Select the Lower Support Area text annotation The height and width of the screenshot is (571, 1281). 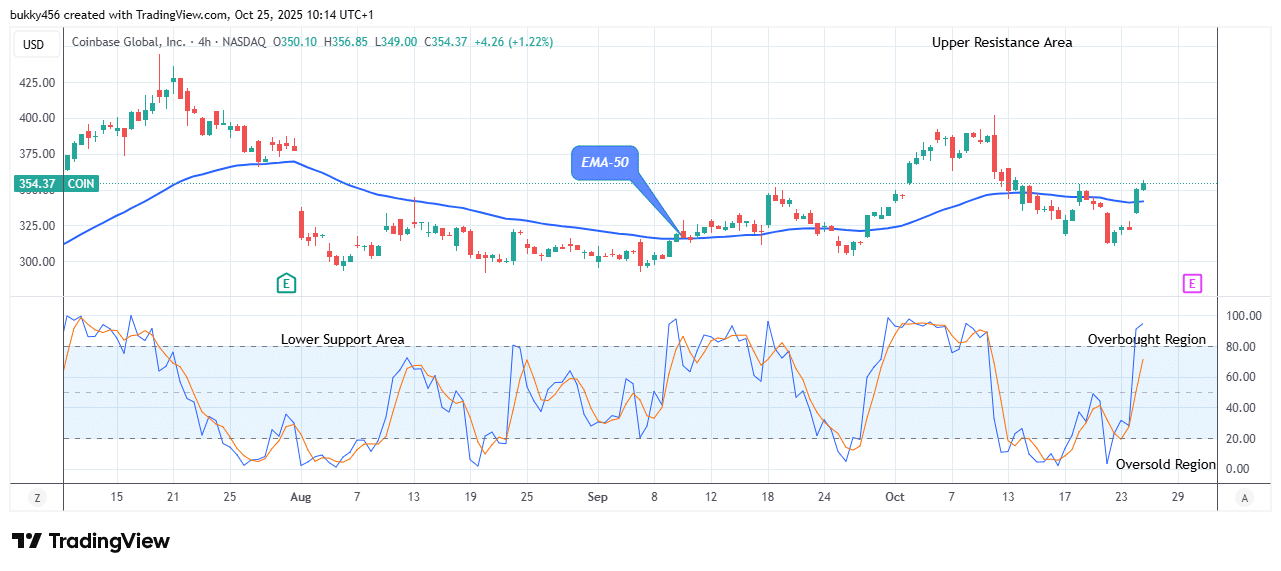tap(342, 340)
